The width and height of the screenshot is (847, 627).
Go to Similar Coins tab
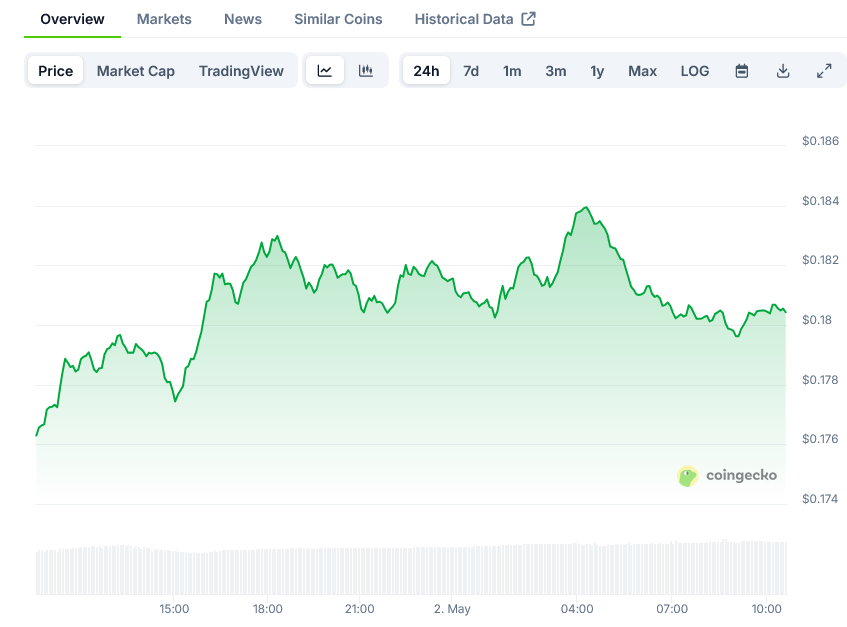(338, 19)
